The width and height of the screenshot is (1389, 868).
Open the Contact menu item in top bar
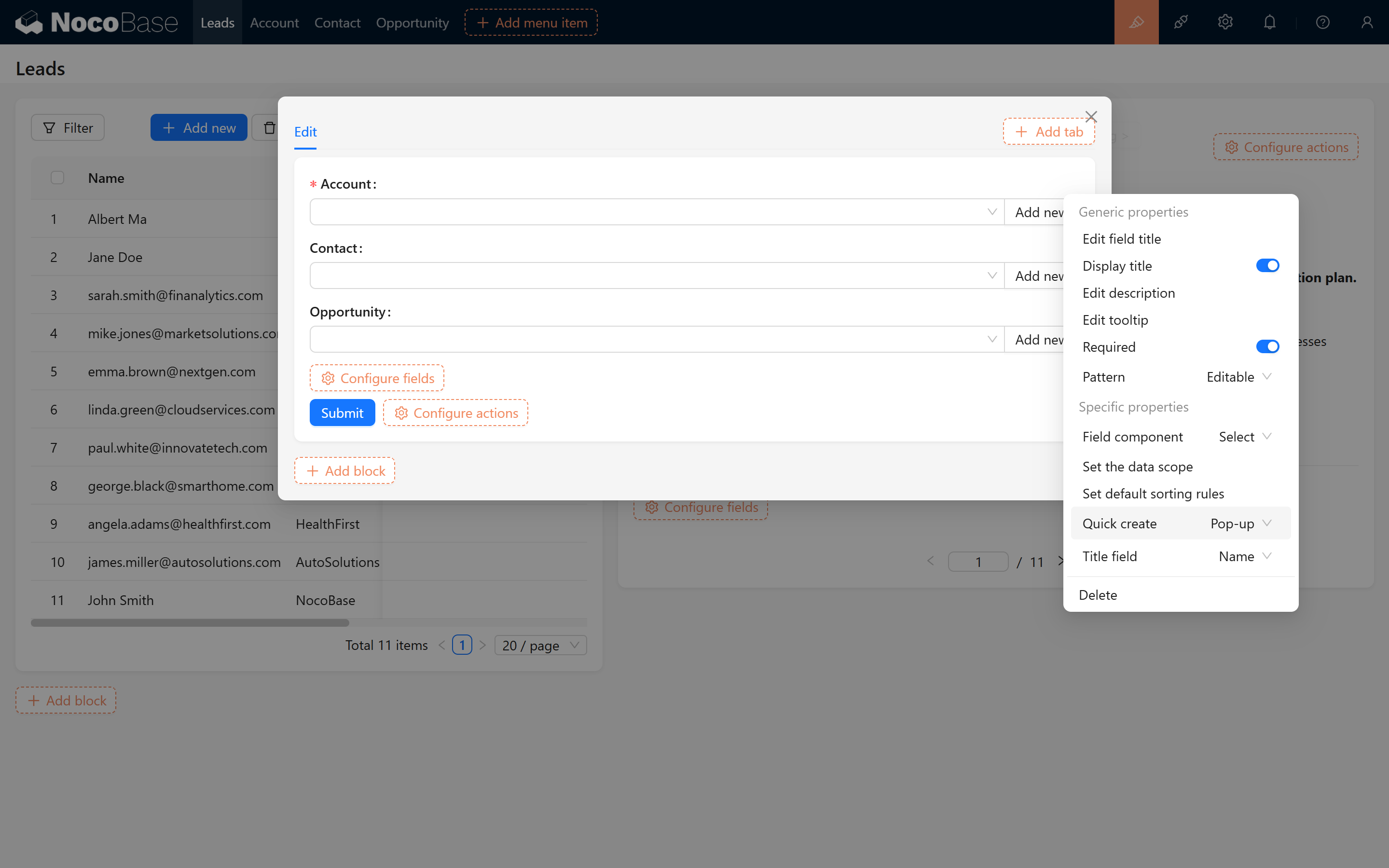coord(337,22)
